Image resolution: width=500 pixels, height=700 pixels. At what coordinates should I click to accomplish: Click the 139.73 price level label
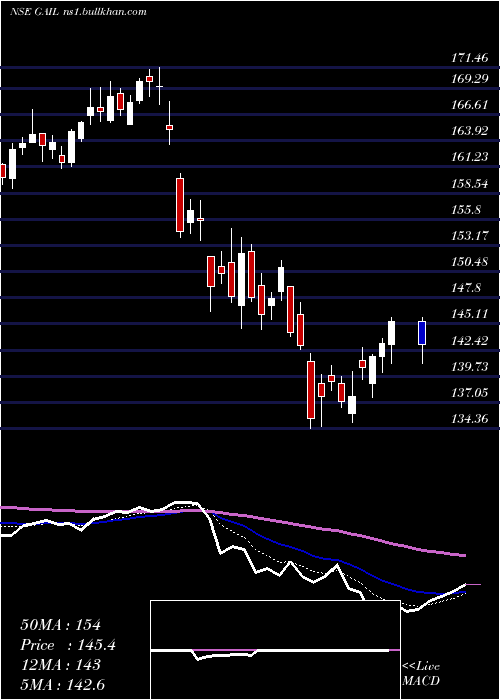pos(469,367)
